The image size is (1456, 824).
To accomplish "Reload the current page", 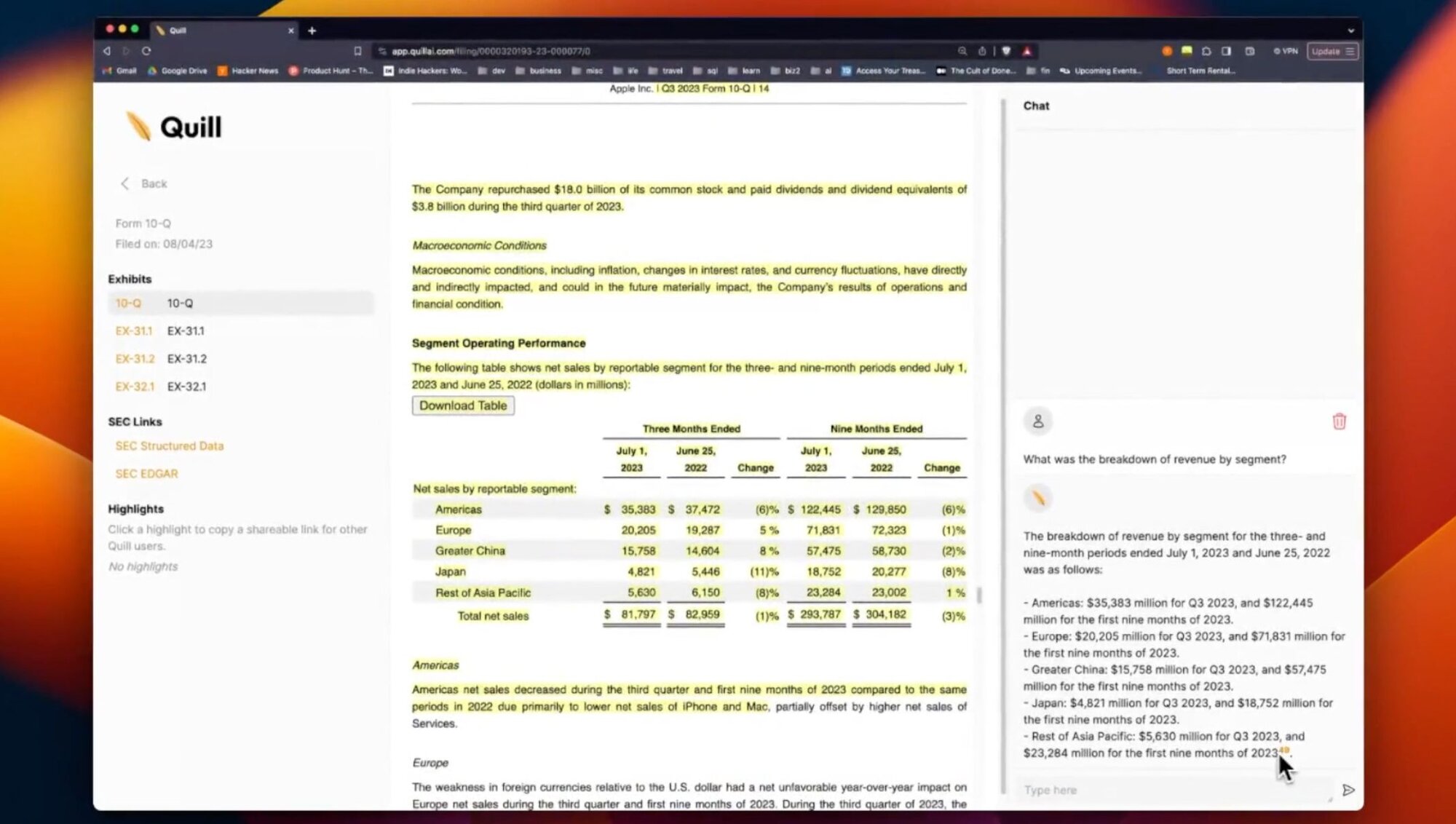I will coord(147,51).
